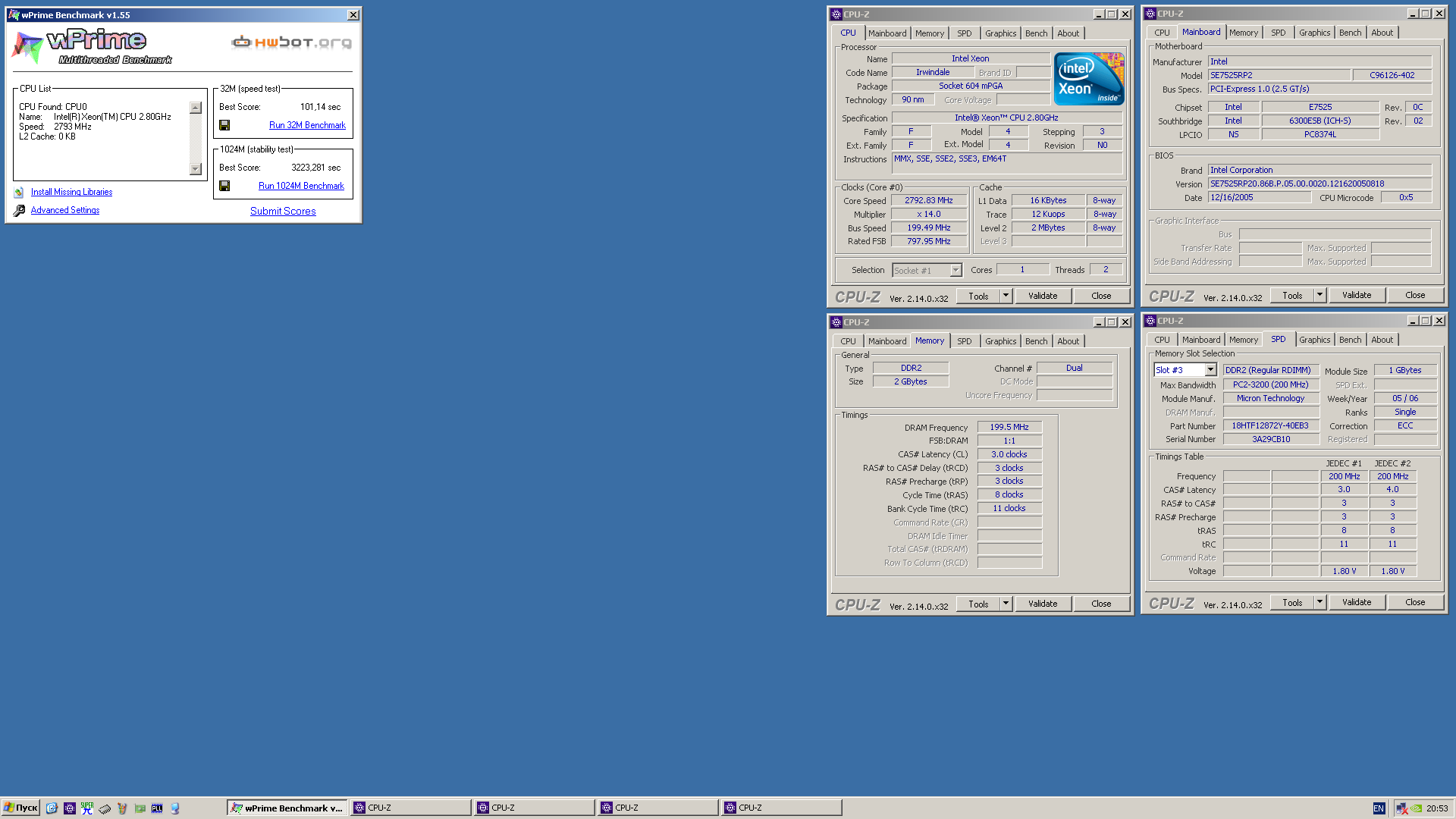Click the Code Name value Irwindale
This screenshot has width=1456, height=819.
coord(933,73)
